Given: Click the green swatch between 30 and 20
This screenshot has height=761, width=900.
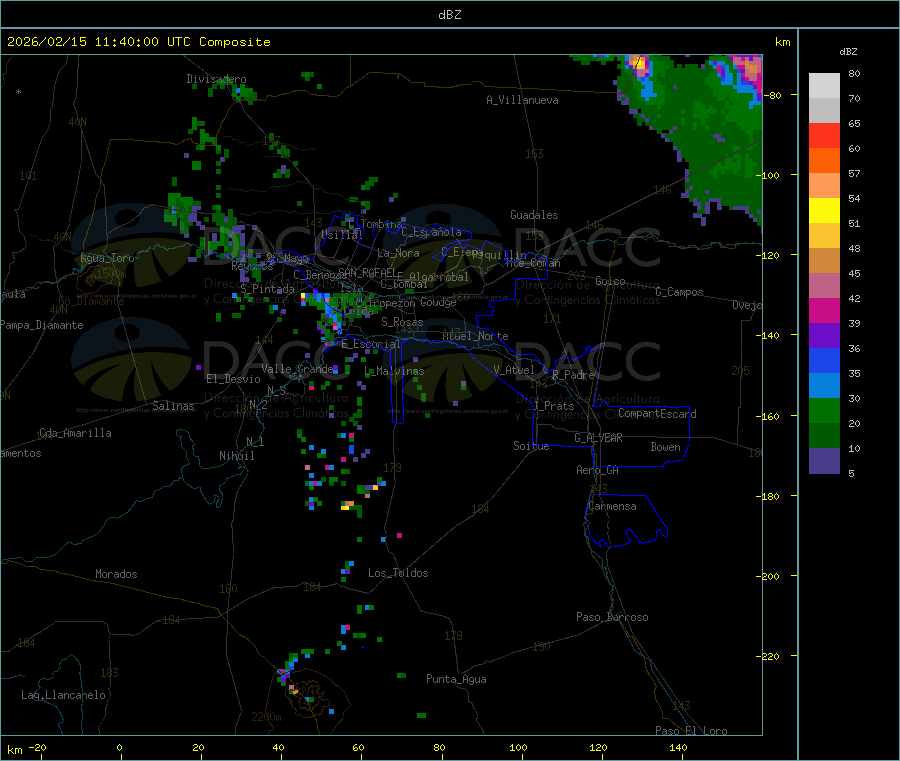Looking at the screenshot, I should 824,410.
